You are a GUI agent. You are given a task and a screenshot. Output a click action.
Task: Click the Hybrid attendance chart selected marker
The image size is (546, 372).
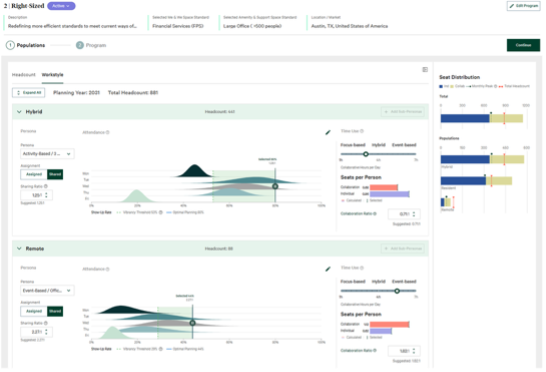[x=275, y=186]
